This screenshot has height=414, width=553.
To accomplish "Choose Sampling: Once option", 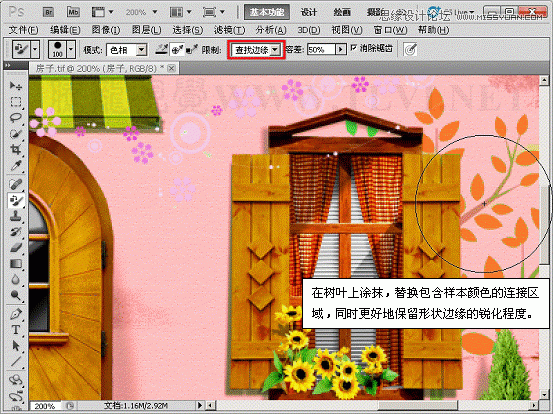I will [x=177, y=49].
